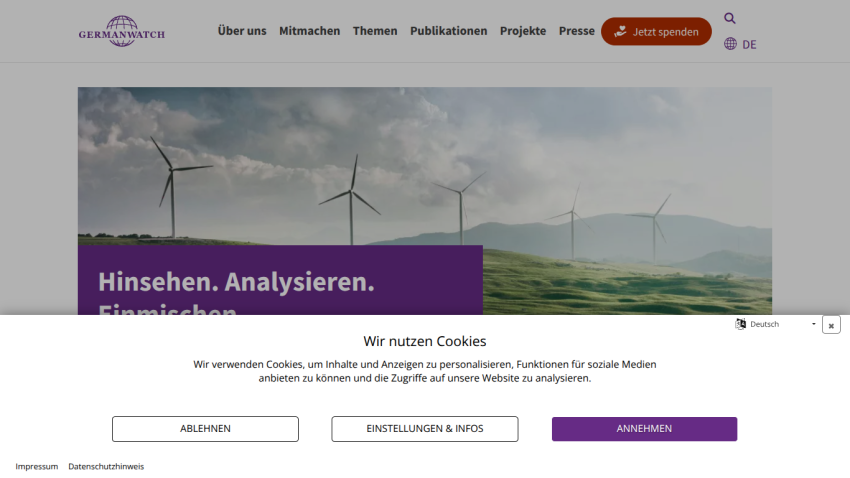Image resolution: width=850 pixels, height=478 pixels.
Task: Click the Germanwatch logo
Action: tap(121, 31)
